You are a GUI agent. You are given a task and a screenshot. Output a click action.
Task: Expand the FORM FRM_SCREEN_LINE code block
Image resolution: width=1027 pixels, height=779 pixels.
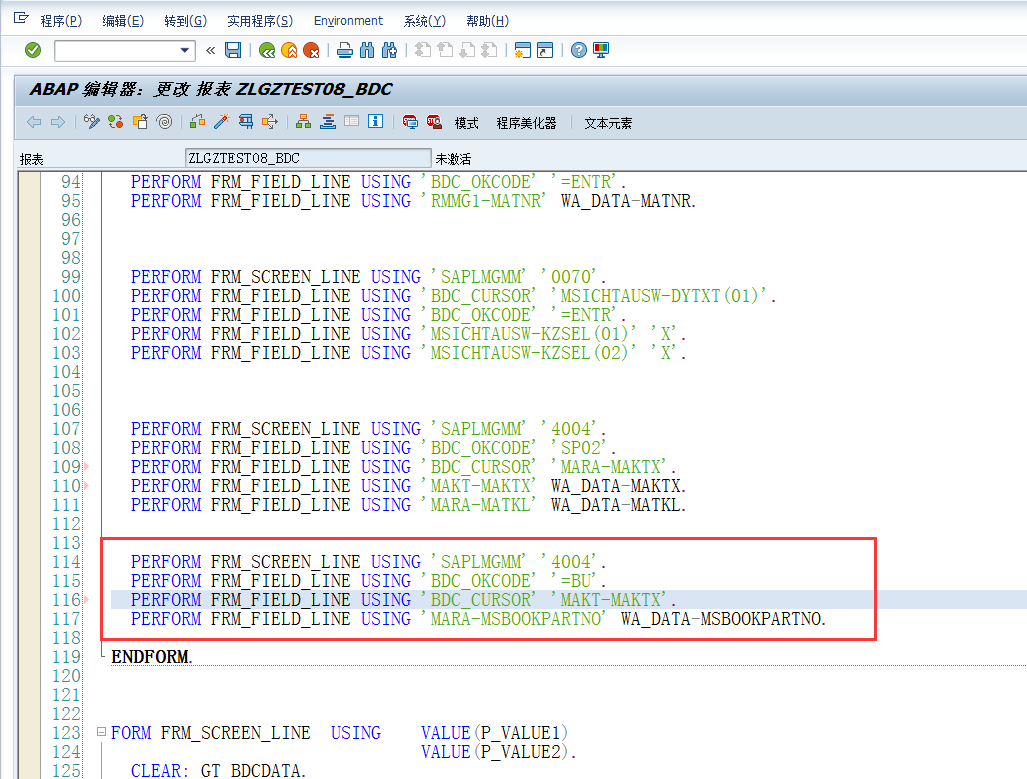101,732
